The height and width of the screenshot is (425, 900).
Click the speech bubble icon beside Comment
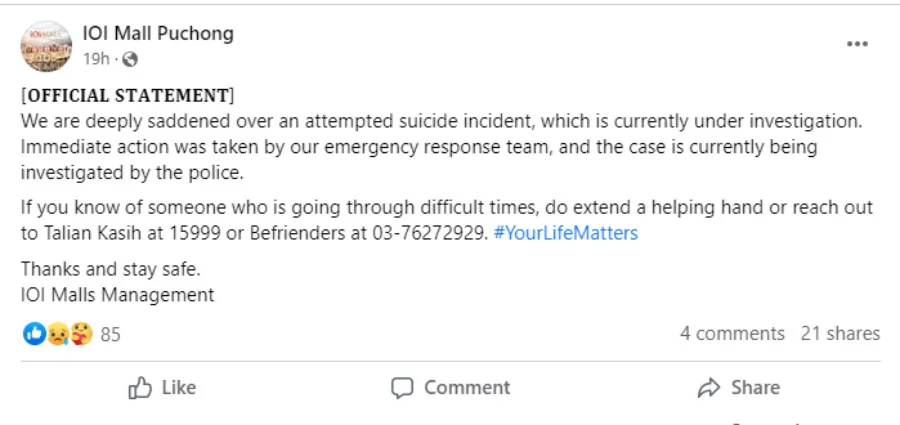(x=402, y=388)
